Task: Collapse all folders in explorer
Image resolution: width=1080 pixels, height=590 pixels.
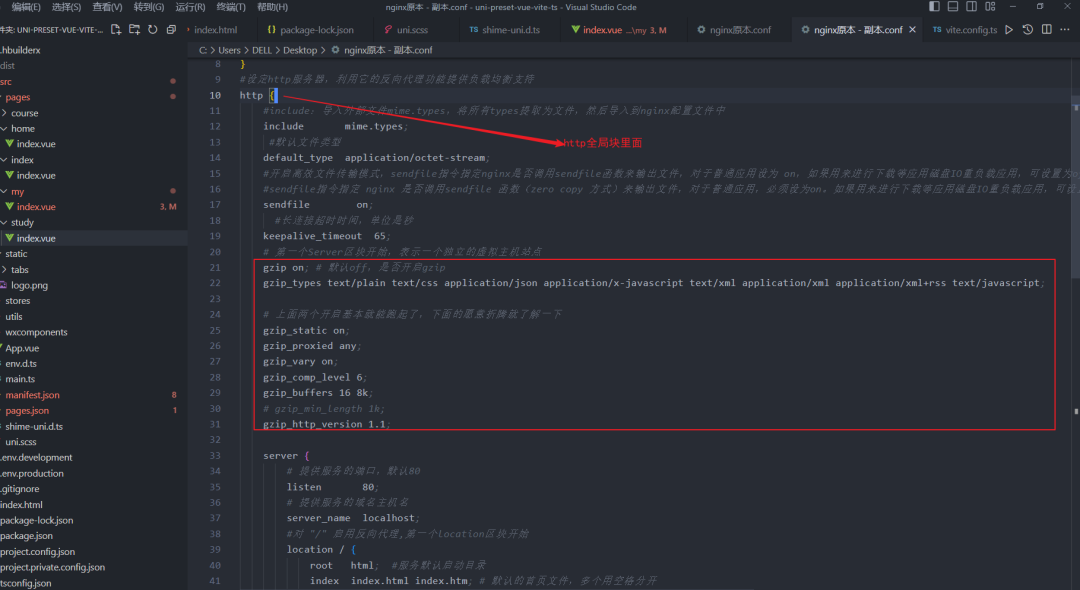Action: click(x=171, y=29)
